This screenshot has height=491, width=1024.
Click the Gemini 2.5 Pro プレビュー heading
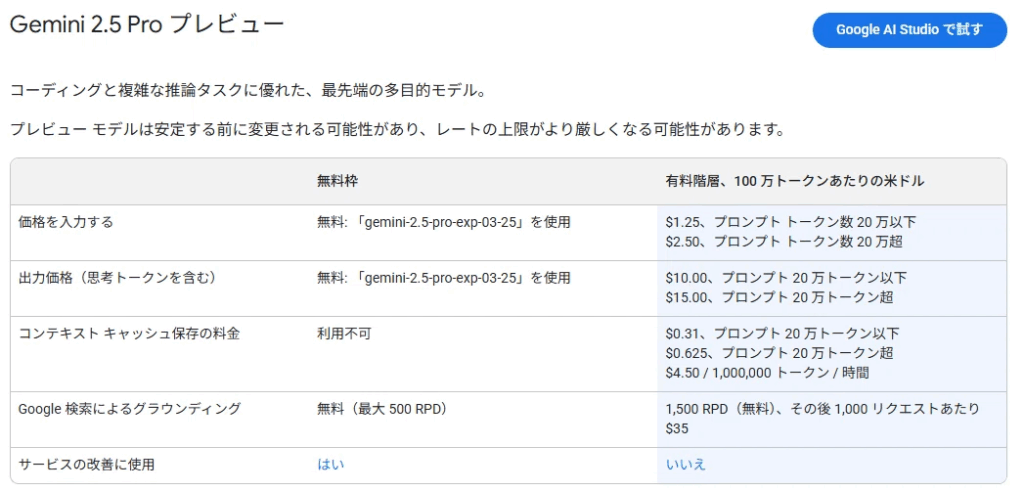point(147,26)
